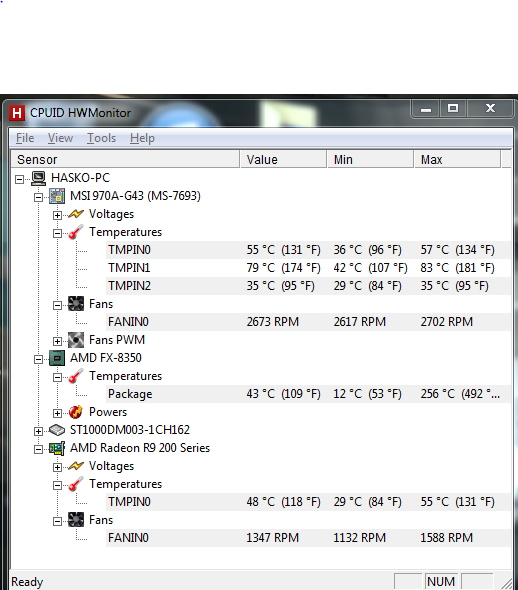The height and width of the screenshot is (590, 518).
Task: Click the Temperatures thermometer icon under AMD FX-8350
Action: click(76, 376)
